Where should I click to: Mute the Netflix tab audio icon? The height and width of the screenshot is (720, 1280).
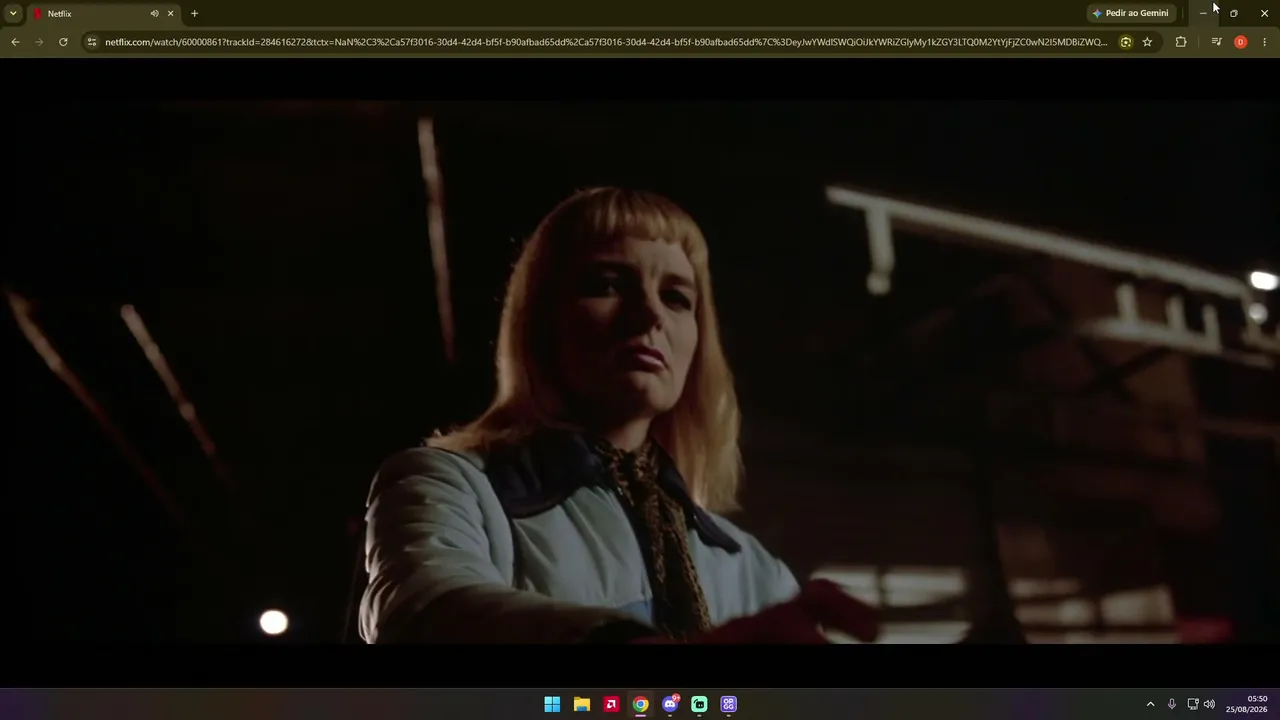(x=154, y=13)
